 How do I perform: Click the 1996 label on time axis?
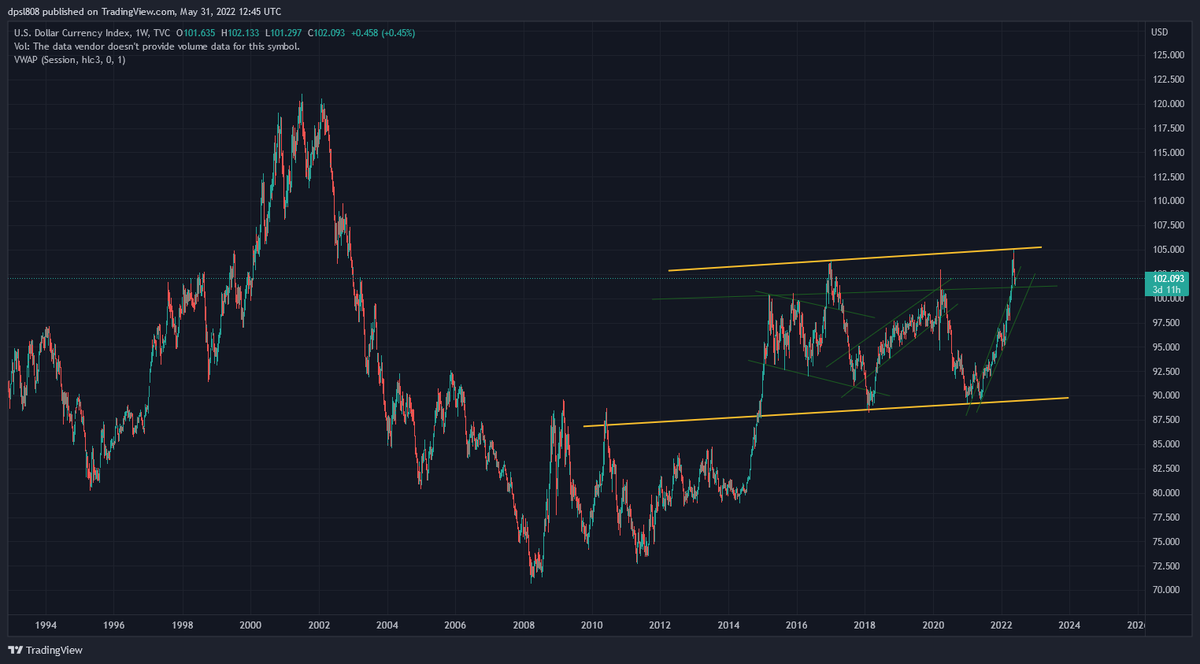pyautogui.click(x=113, y=626)
